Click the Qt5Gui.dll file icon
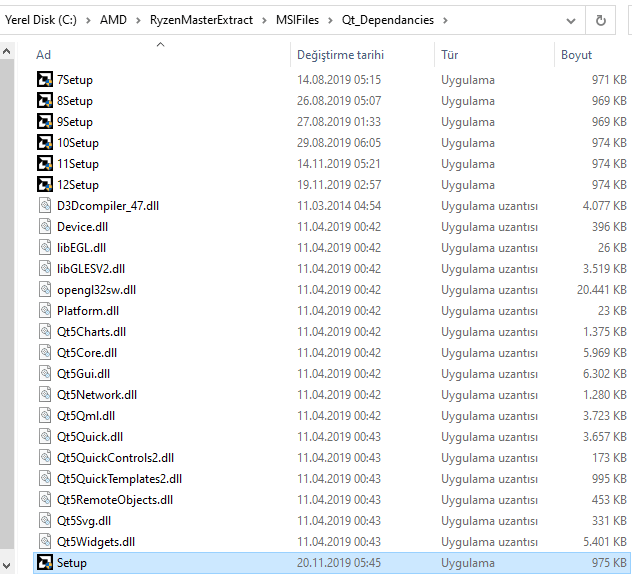Image resolution: width=632 pixels, height=577 pixels. click(45, 373)
